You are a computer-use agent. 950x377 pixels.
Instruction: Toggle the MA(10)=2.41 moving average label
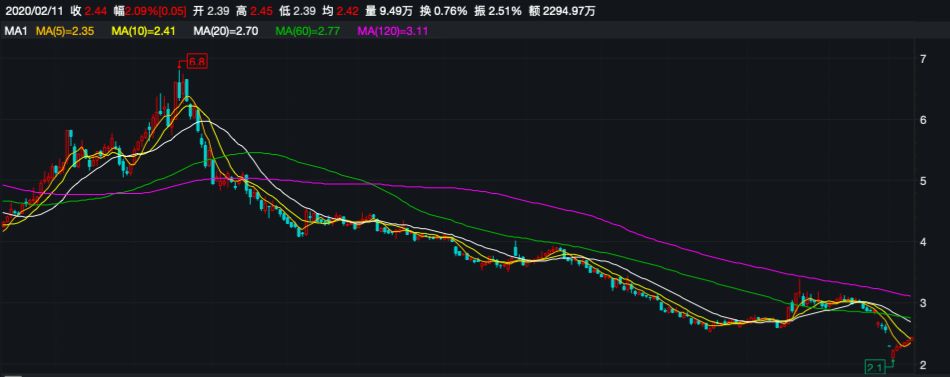[144, 31]
